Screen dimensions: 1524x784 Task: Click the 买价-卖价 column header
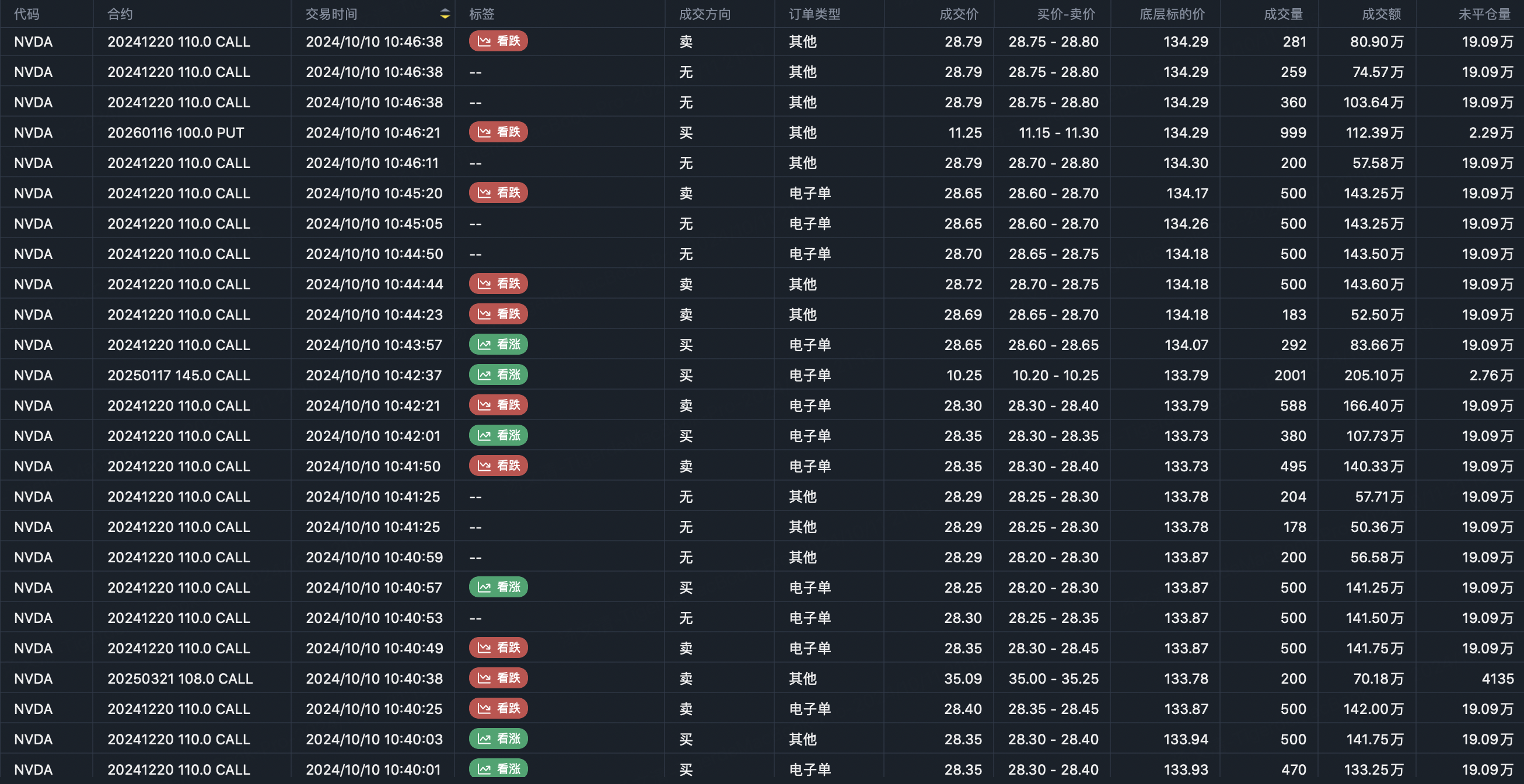1066,14
